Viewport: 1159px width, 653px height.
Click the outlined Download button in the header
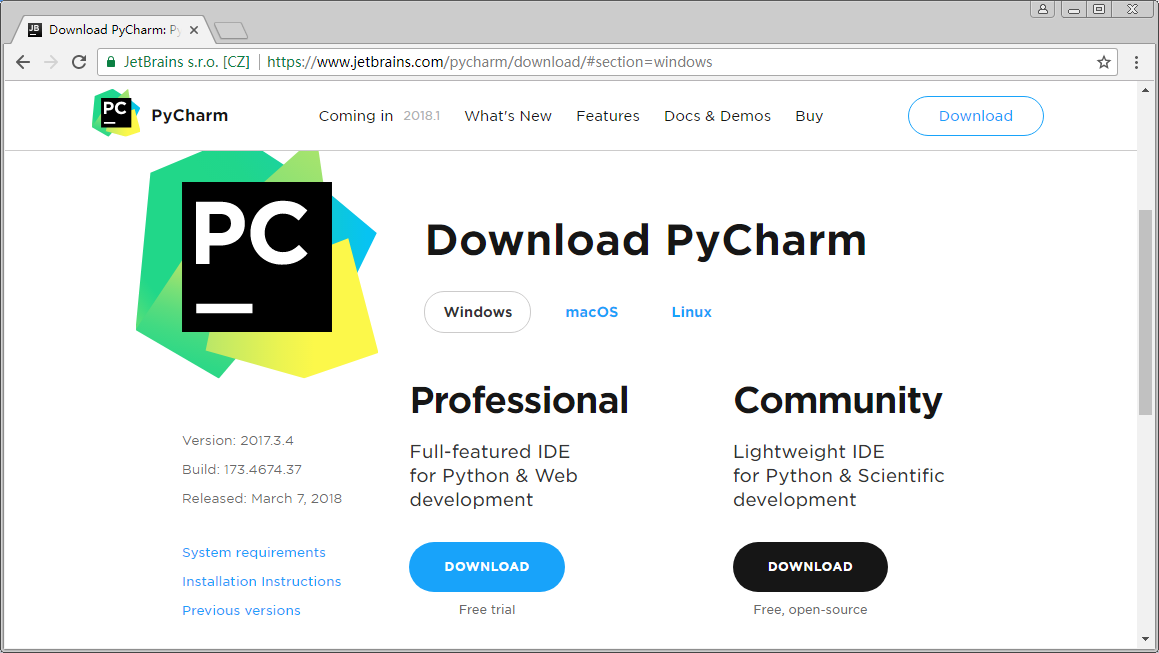pos(976,116)
